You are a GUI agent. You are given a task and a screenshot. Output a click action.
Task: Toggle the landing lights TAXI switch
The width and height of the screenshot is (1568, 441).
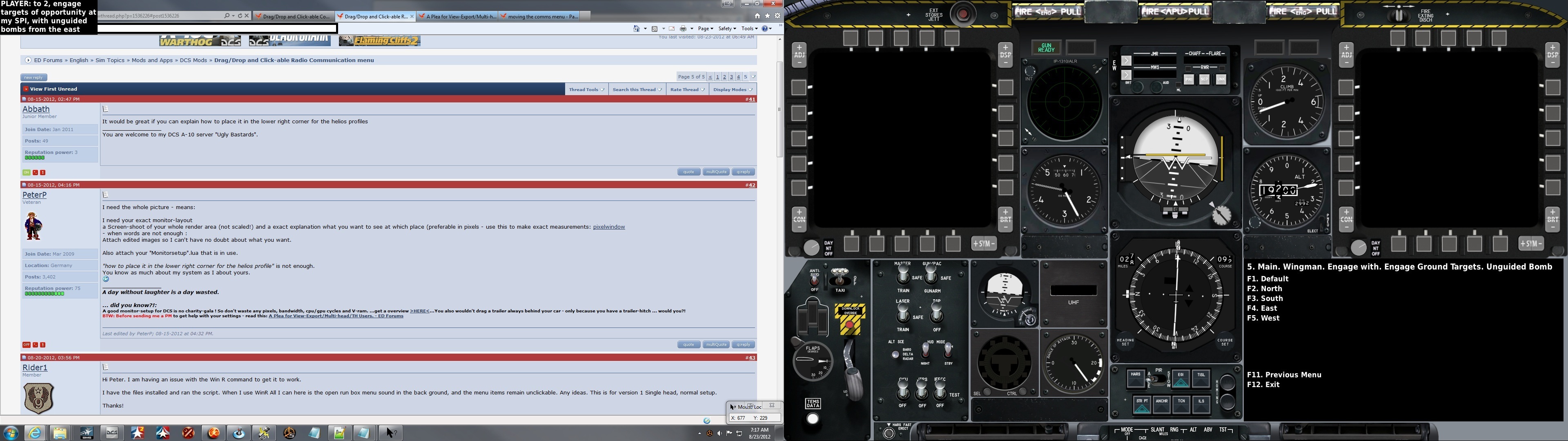pos(840,278)
